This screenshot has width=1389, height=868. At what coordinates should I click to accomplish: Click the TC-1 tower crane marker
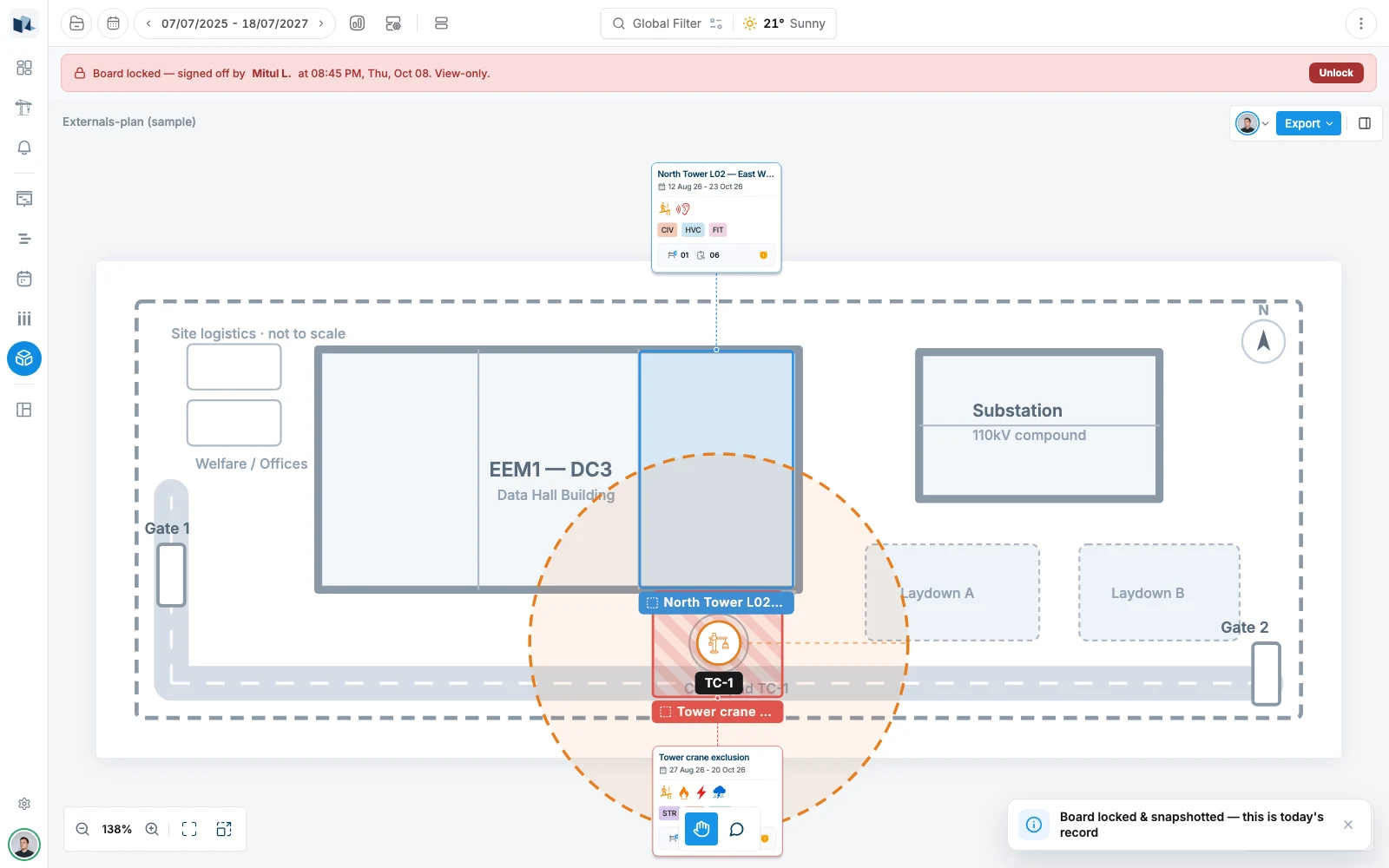pyautogui.click(x=719, y=643)
